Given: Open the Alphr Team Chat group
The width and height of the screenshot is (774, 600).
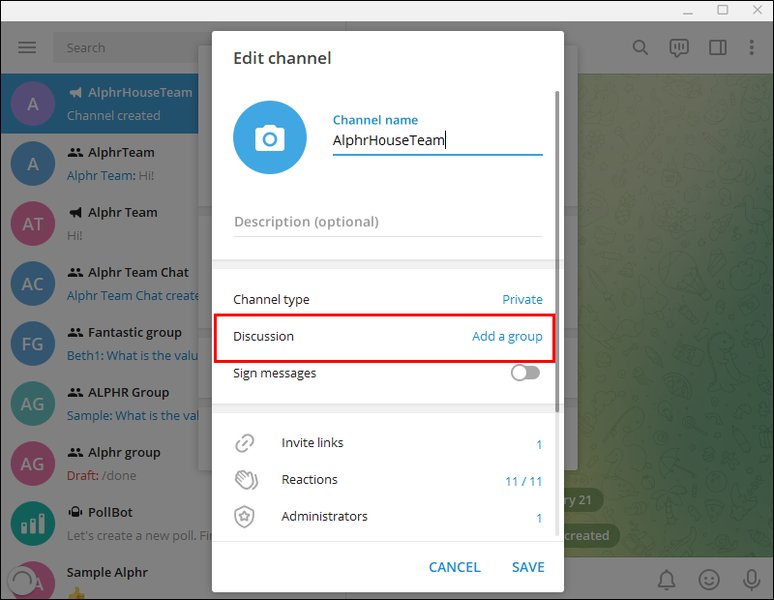Looking at the screenshot, I should [100, 284].
